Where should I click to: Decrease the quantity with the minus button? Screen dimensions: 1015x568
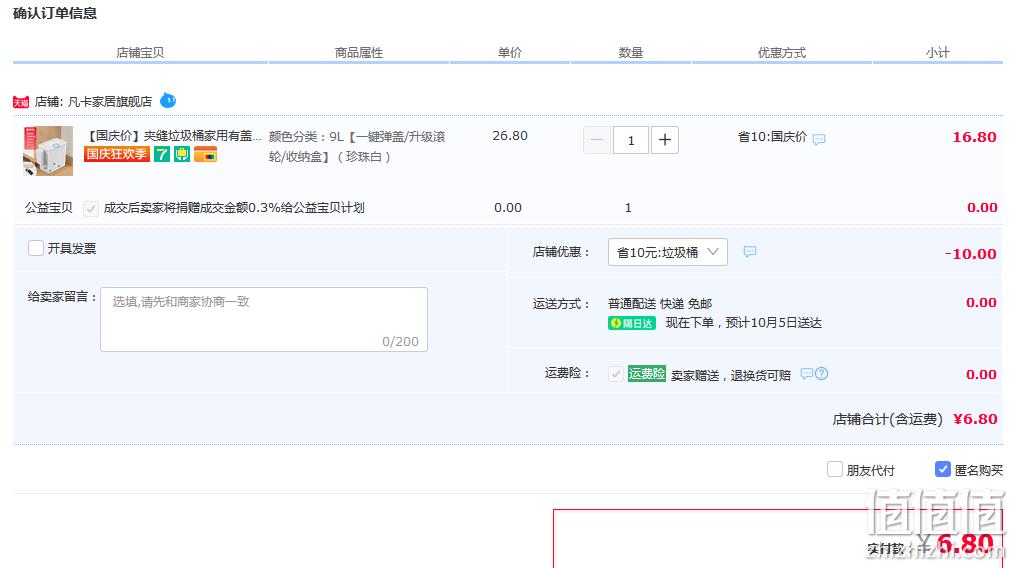pyautogui.click(x=597, y=140)
